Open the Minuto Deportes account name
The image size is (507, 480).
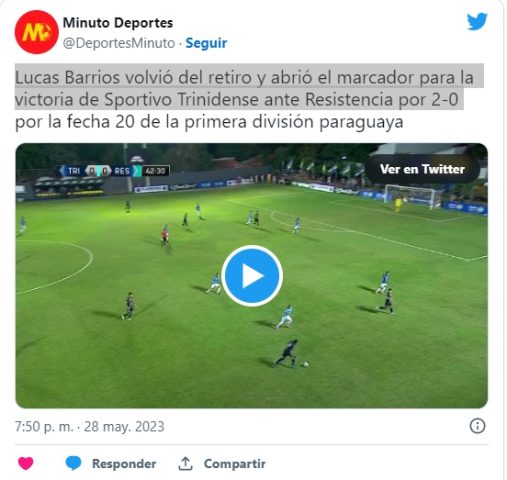coord(118,23)
